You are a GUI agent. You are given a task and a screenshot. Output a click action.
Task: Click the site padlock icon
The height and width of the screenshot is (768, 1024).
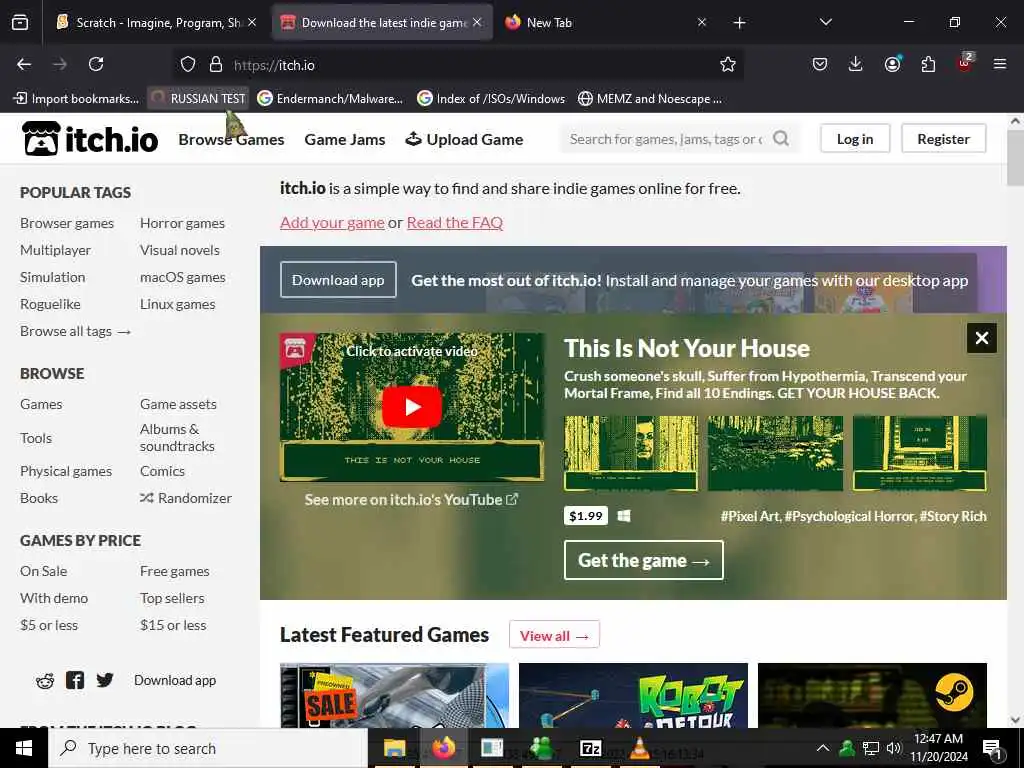(216, 65)
